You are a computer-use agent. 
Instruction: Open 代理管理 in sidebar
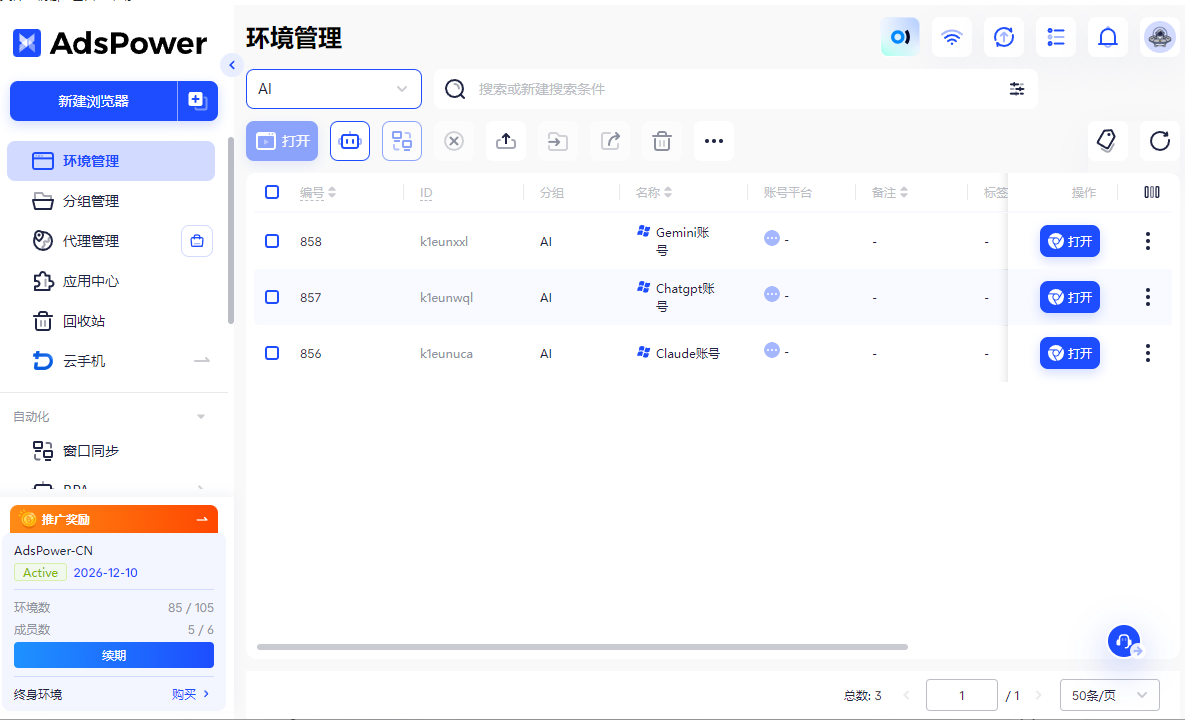point(91,241)
